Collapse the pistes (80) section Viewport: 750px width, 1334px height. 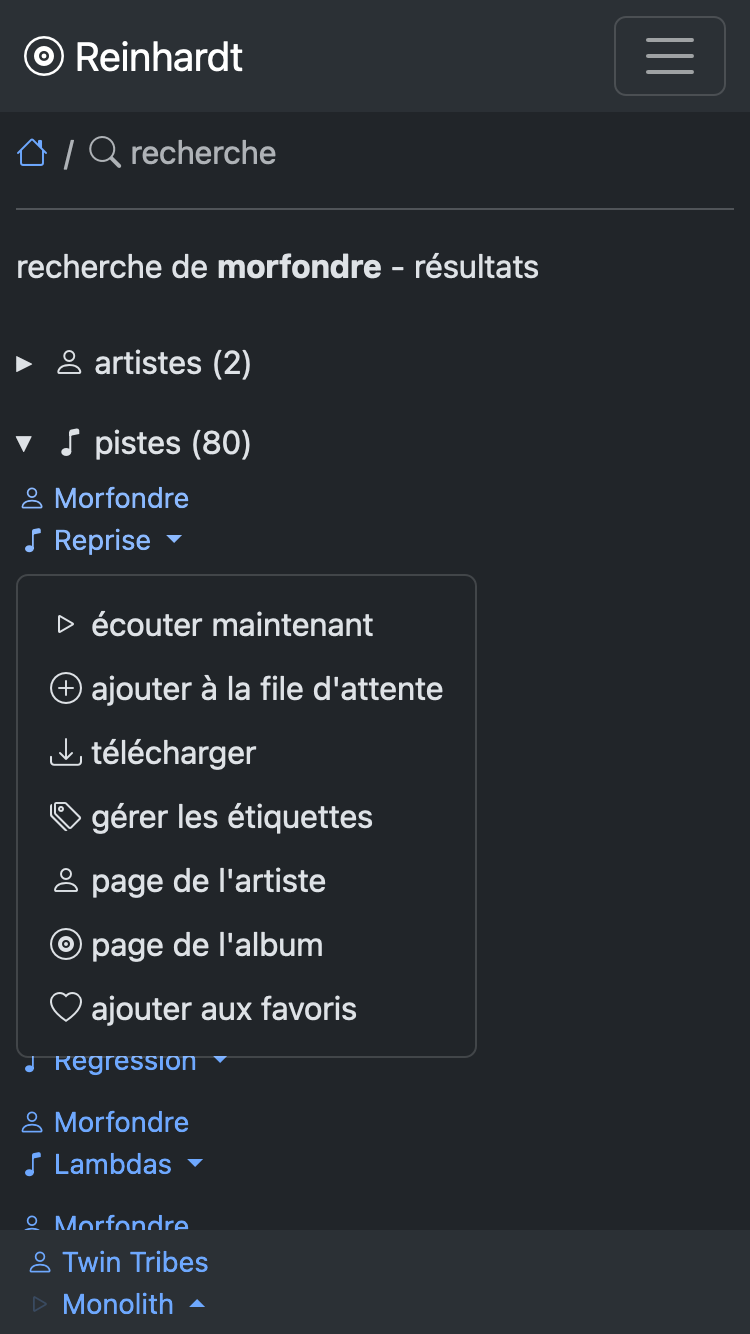click(25, 443)
